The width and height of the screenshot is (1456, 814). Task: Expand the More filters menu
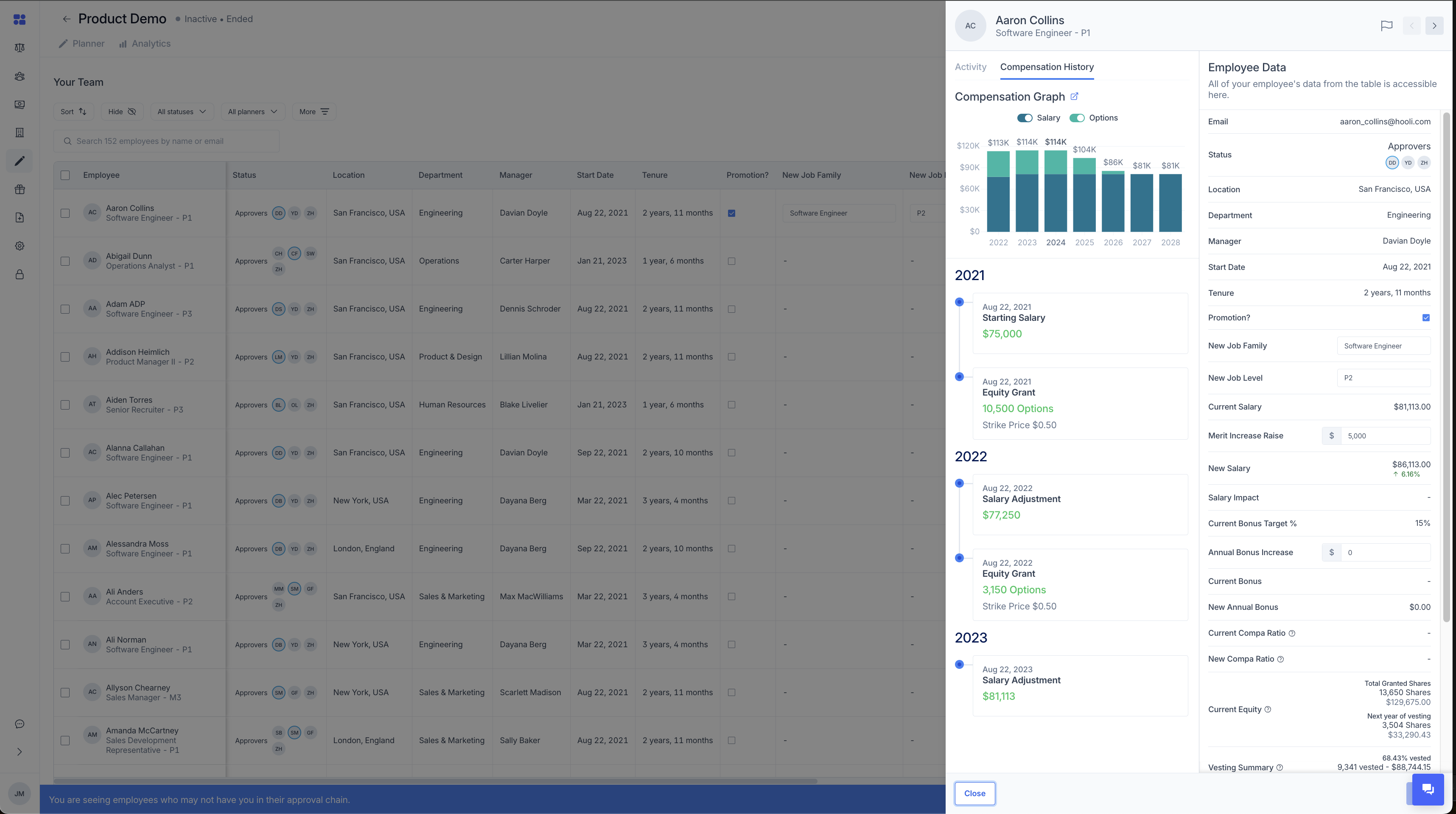tap(314, 111)
